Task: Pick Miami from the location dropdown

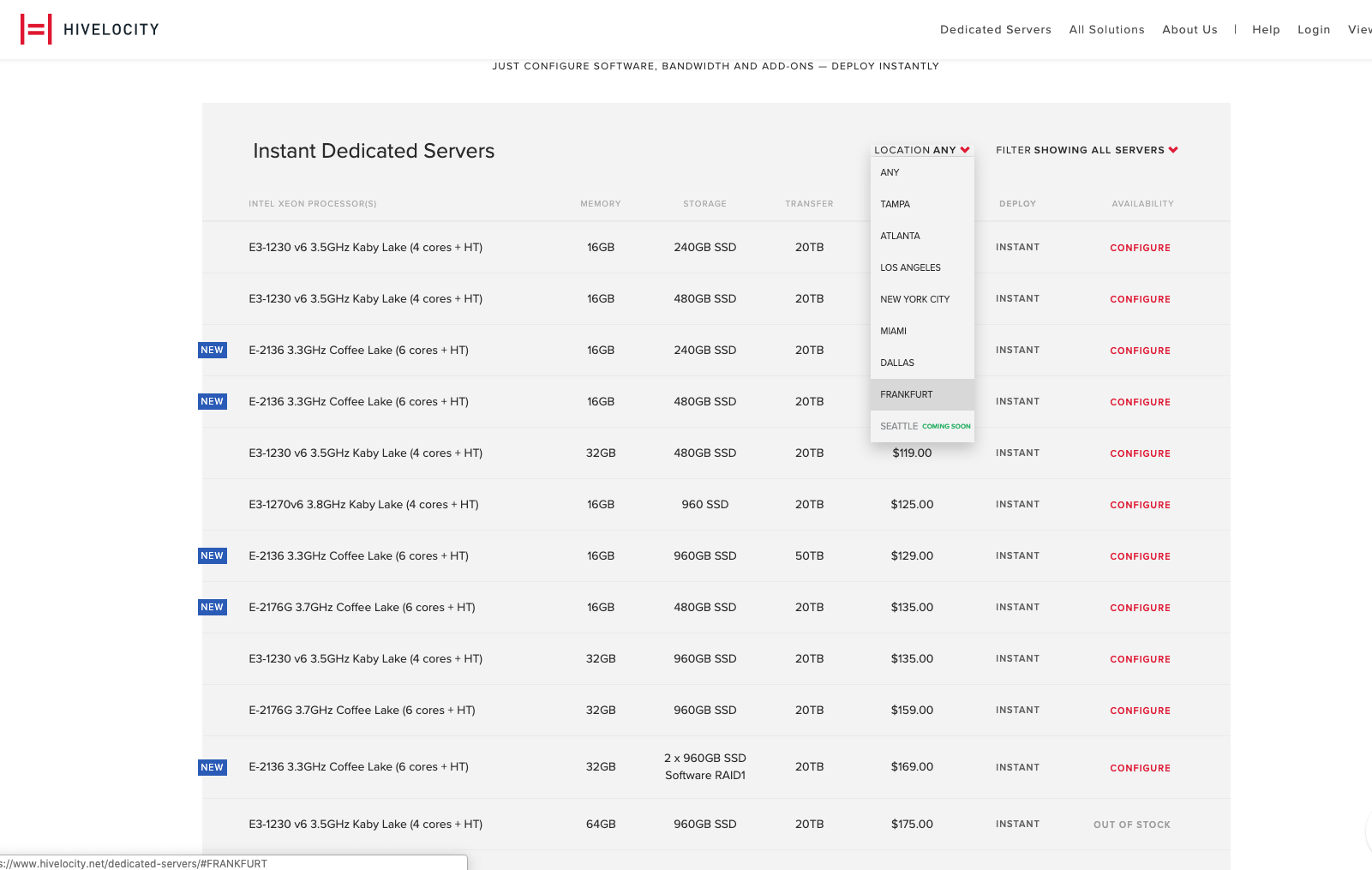Action: pyautogui.click(x=922, y=331)
